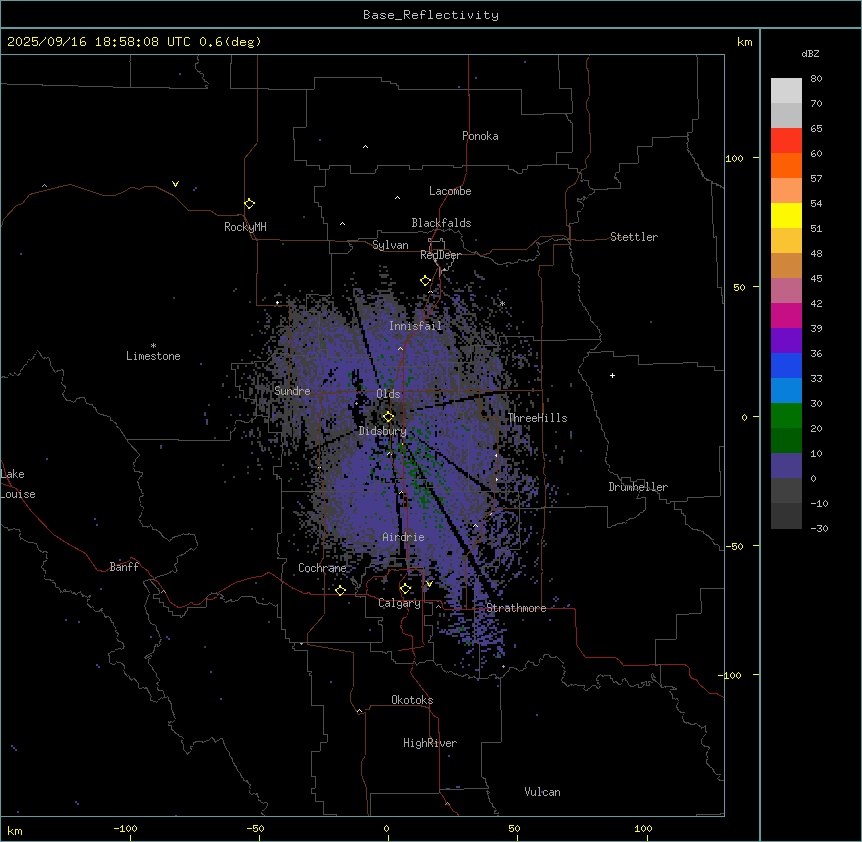The image size is (862, 842).
Task: Select the scan timestamp text at top left
Action: point(134,42)
